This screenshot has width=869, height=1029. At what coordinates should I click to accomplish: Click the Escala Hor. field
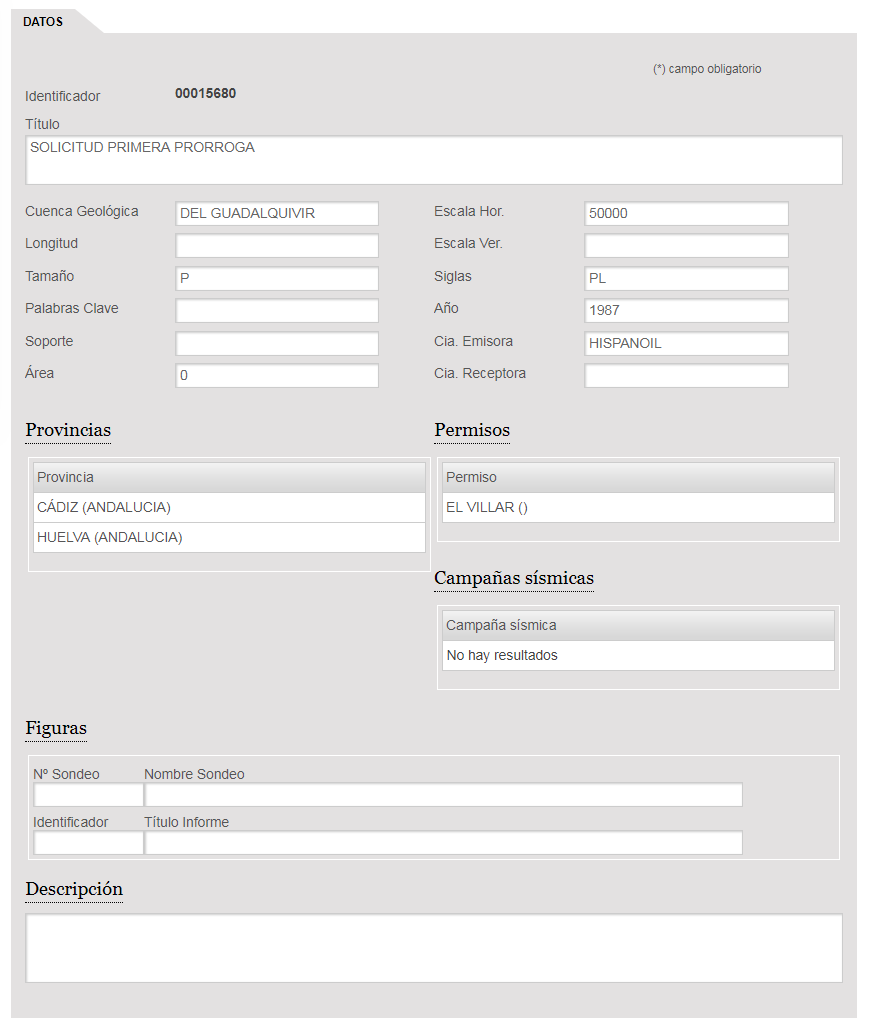point(686,213)
